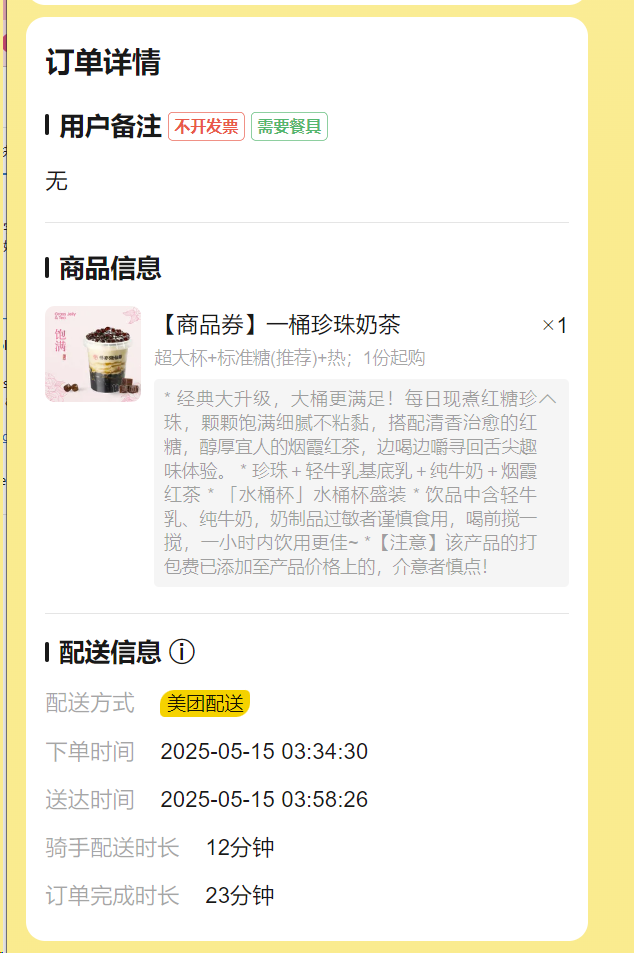Screen dimensions: 634x953
Task: Select the 美团配送 yellow badge
Action: (x=205, y=703)
